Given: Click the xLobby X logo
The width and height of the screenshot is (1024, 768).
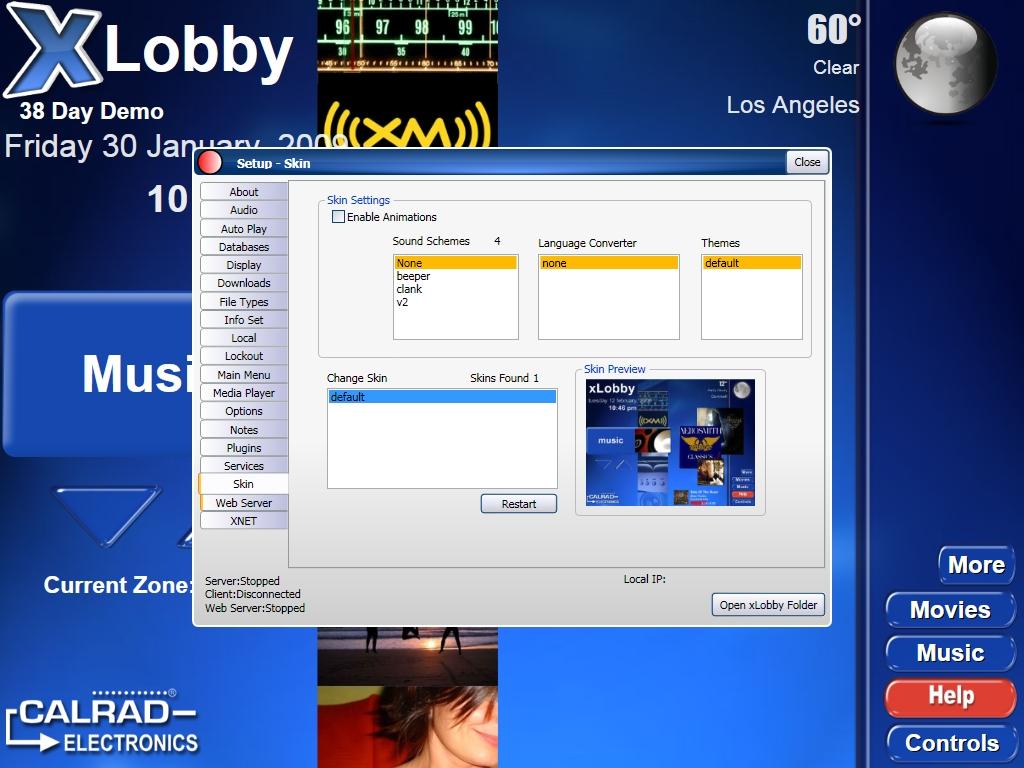Looking at the screenshot, I should tap(54, 50).
